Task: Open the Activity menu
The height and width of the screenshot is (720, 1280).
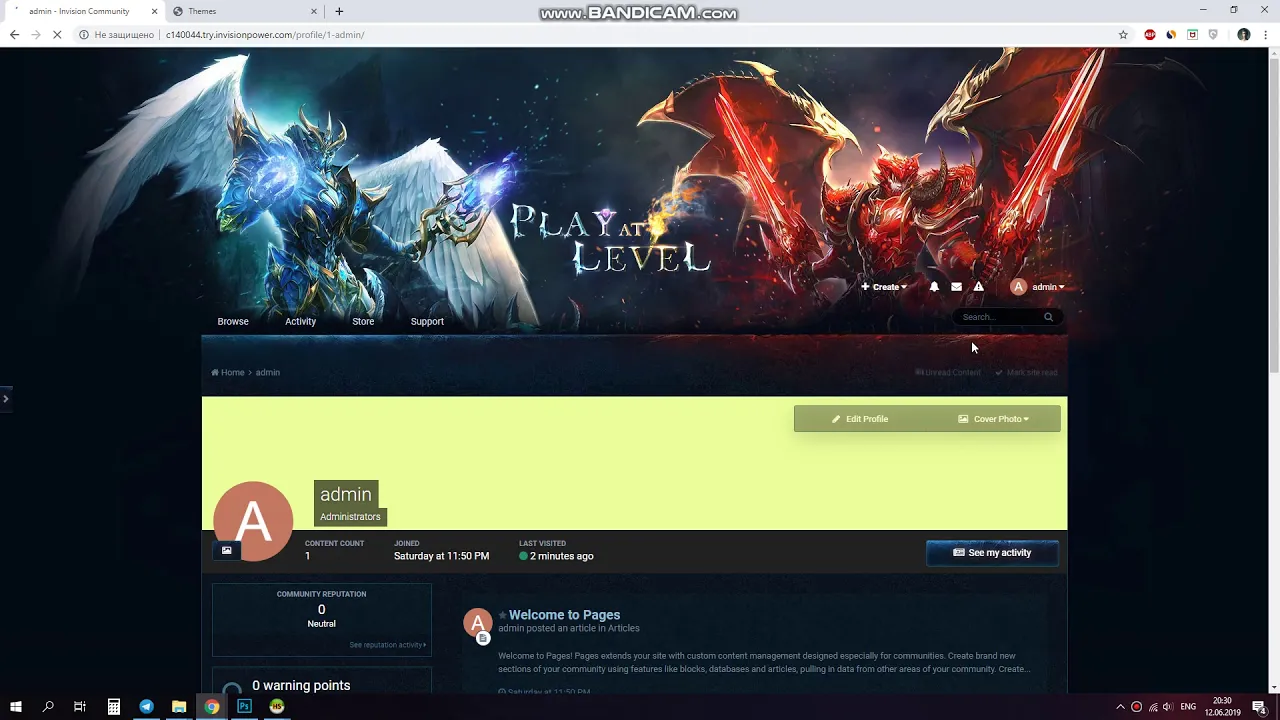Action: tap(300, 321)
